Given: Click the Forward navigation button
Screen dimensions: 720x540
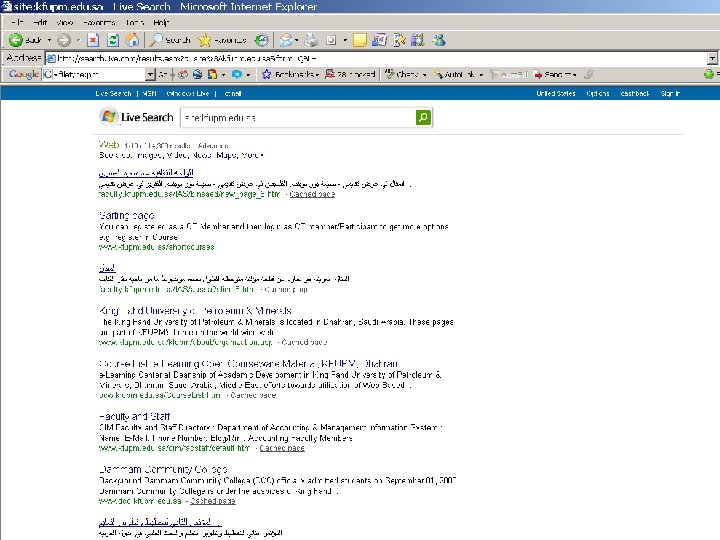Looking at the screenshot, I should tap(64, 40).
